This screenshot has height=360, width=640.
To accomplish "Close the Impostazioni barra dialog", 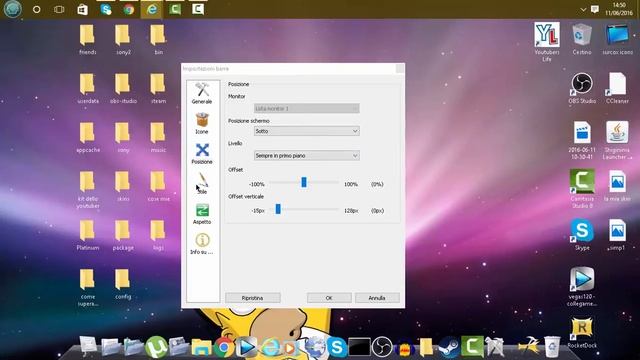I will [x=400, y=69].
